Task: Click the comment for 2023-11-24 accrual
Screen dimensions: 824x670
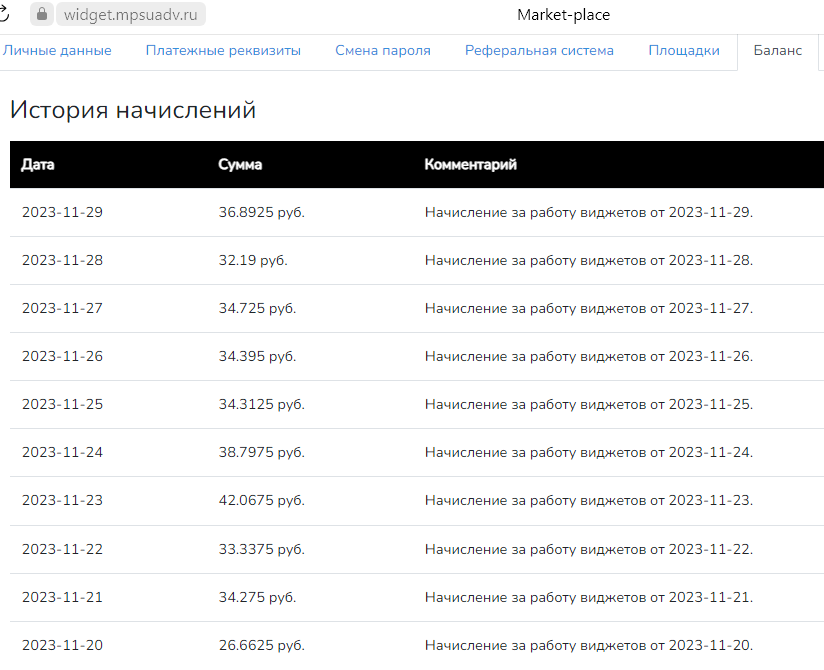Action: [x=588, y=453]
